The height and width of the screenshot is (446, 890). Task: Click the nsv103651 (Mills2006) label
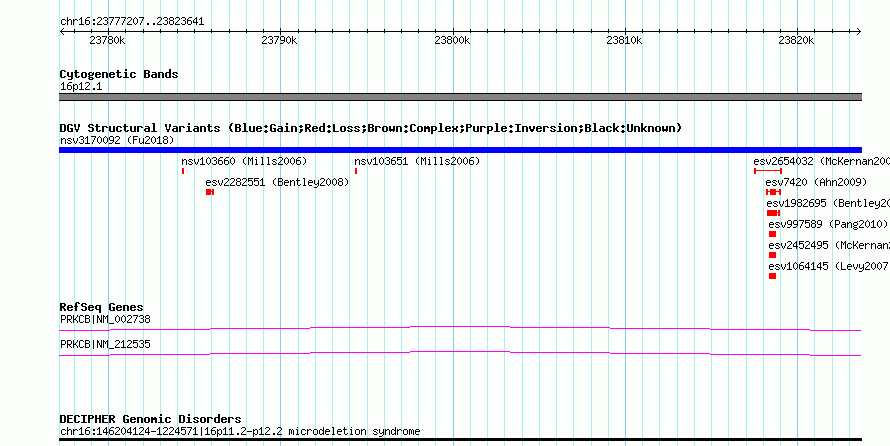[x=417, y=162]
